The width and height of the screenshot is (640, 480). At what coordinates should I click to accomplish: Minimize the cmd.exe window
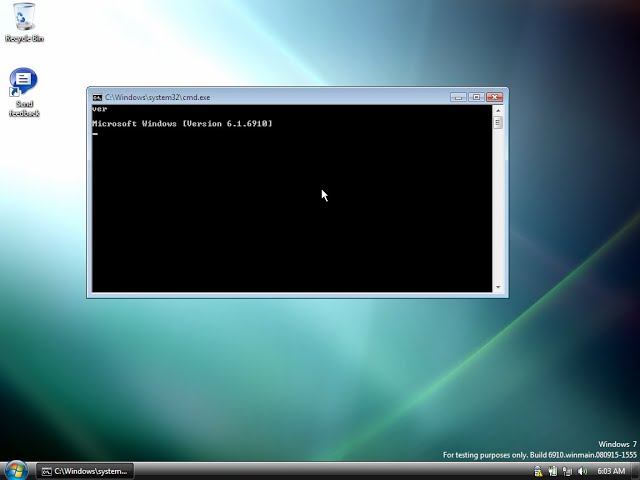pos(458,97)
